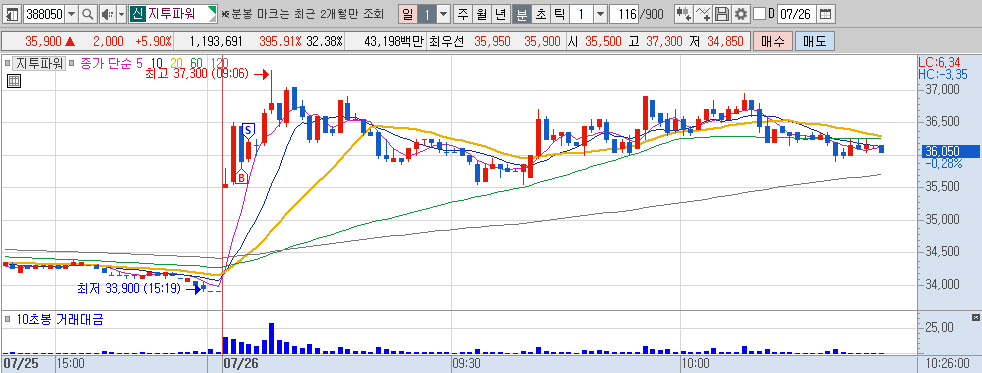Click the moving average 60 legend label
The height and width of the screenshot is (373, 982).
pyautogui.click(x=196, y=63)
